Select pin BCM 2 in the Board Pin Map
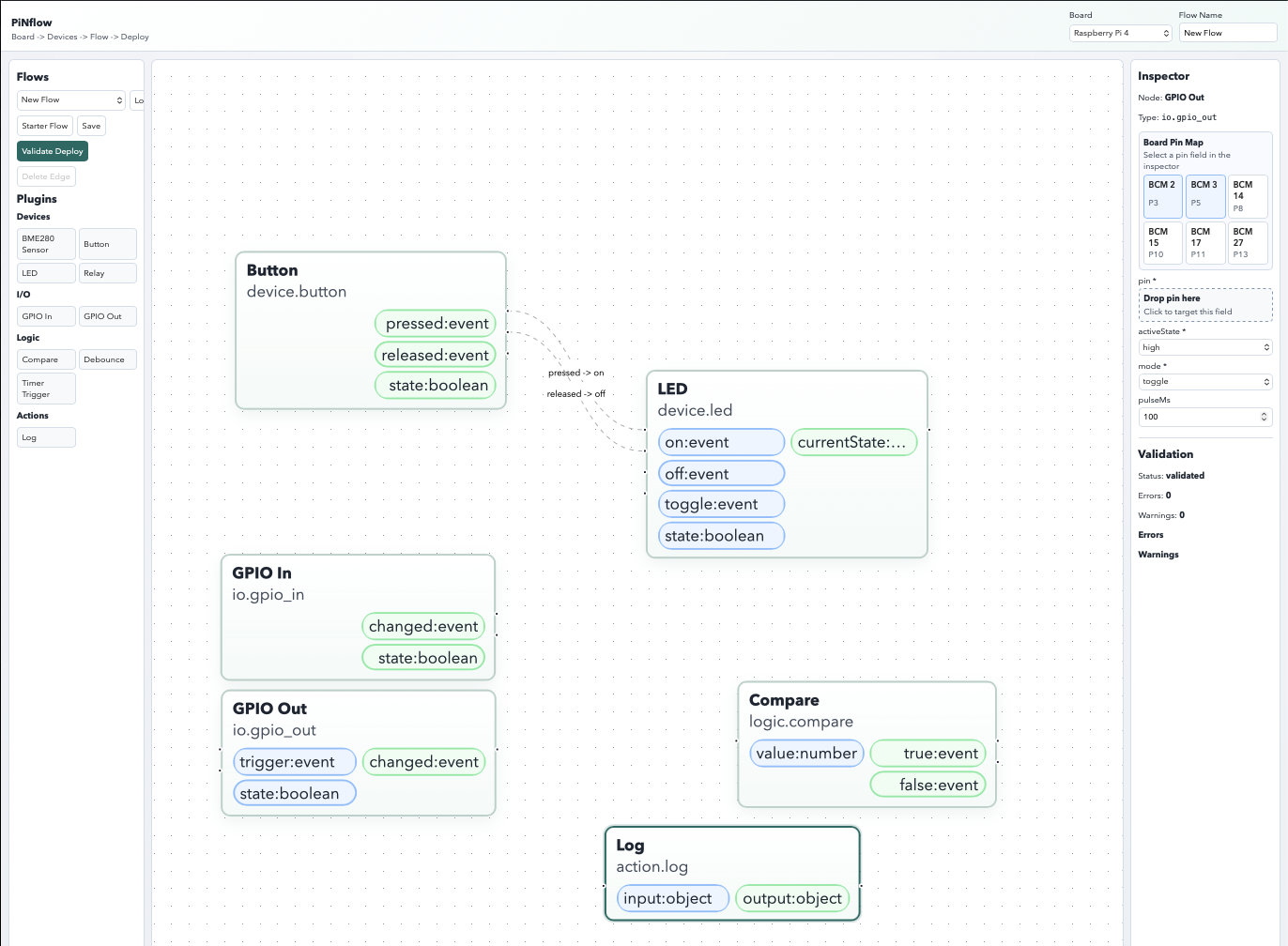 (1162, 196)
